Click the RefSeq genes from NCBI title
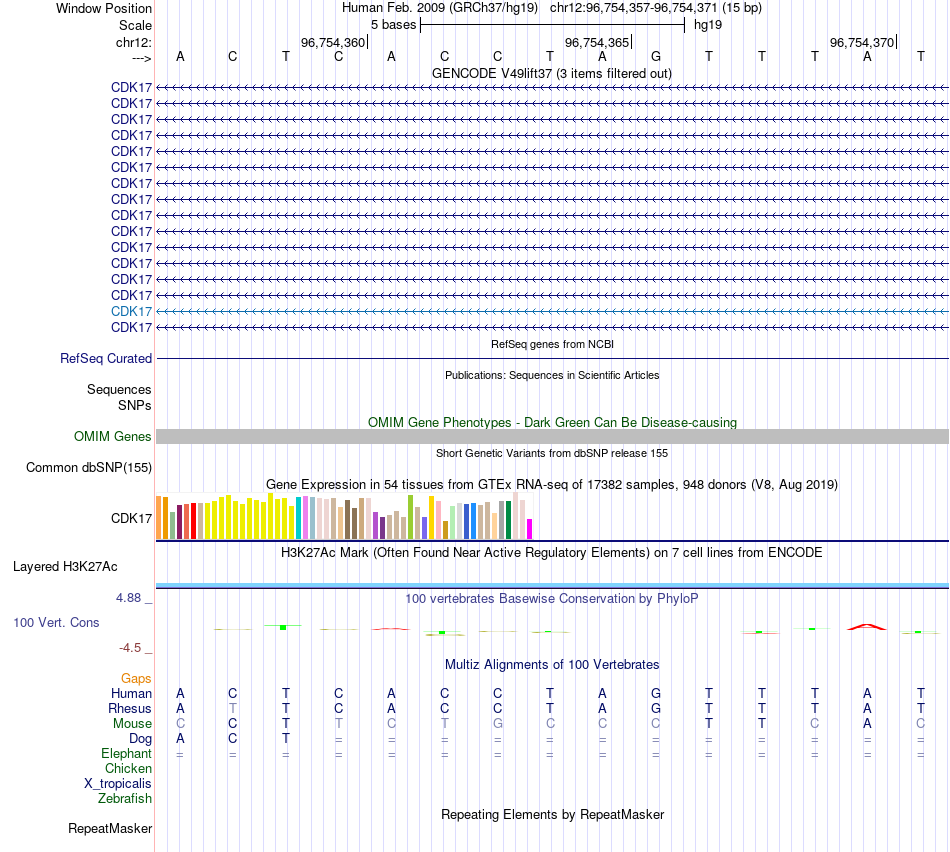 tap(552, 344)
